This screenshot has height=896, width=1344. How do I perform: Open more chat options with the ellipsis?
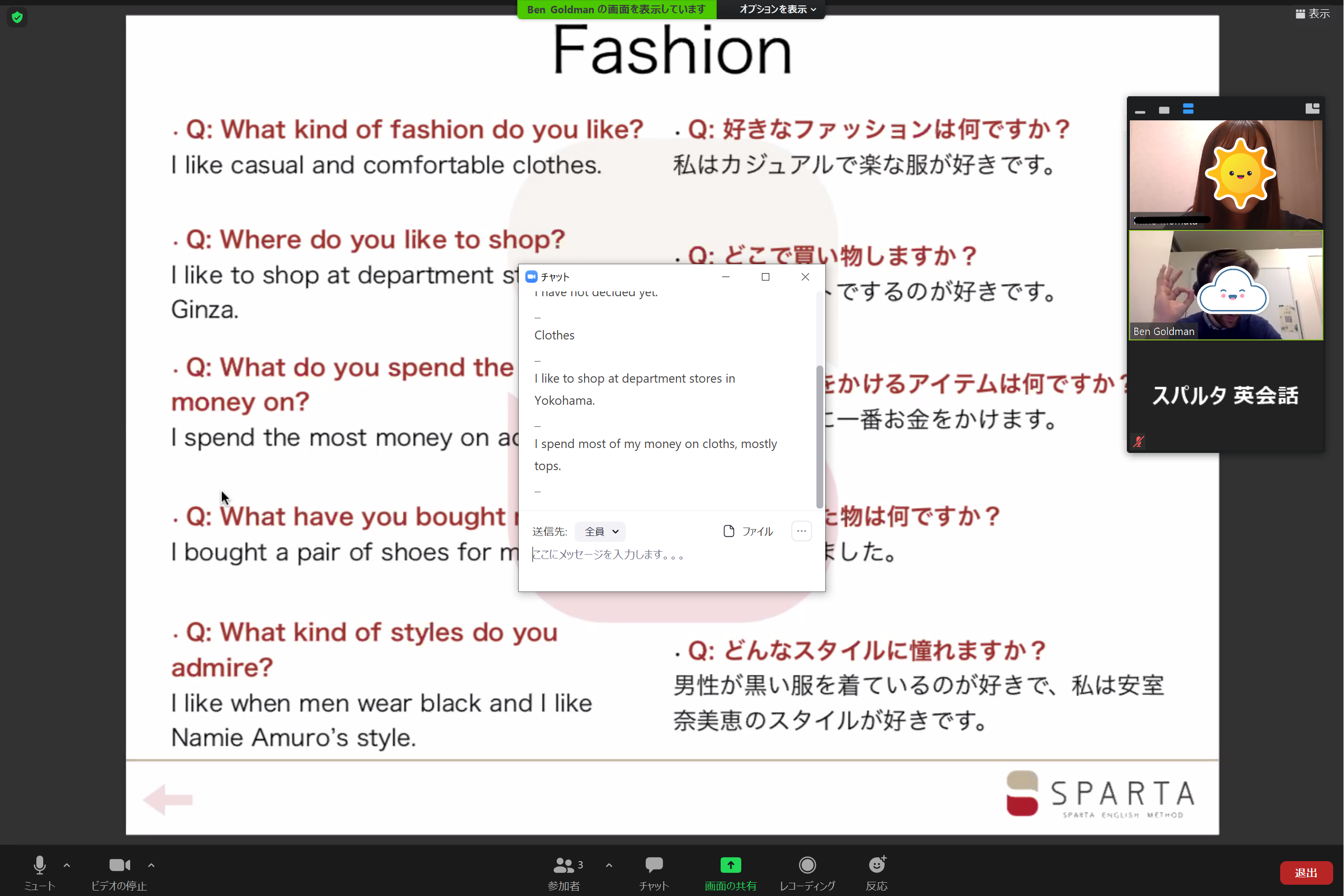801,531
